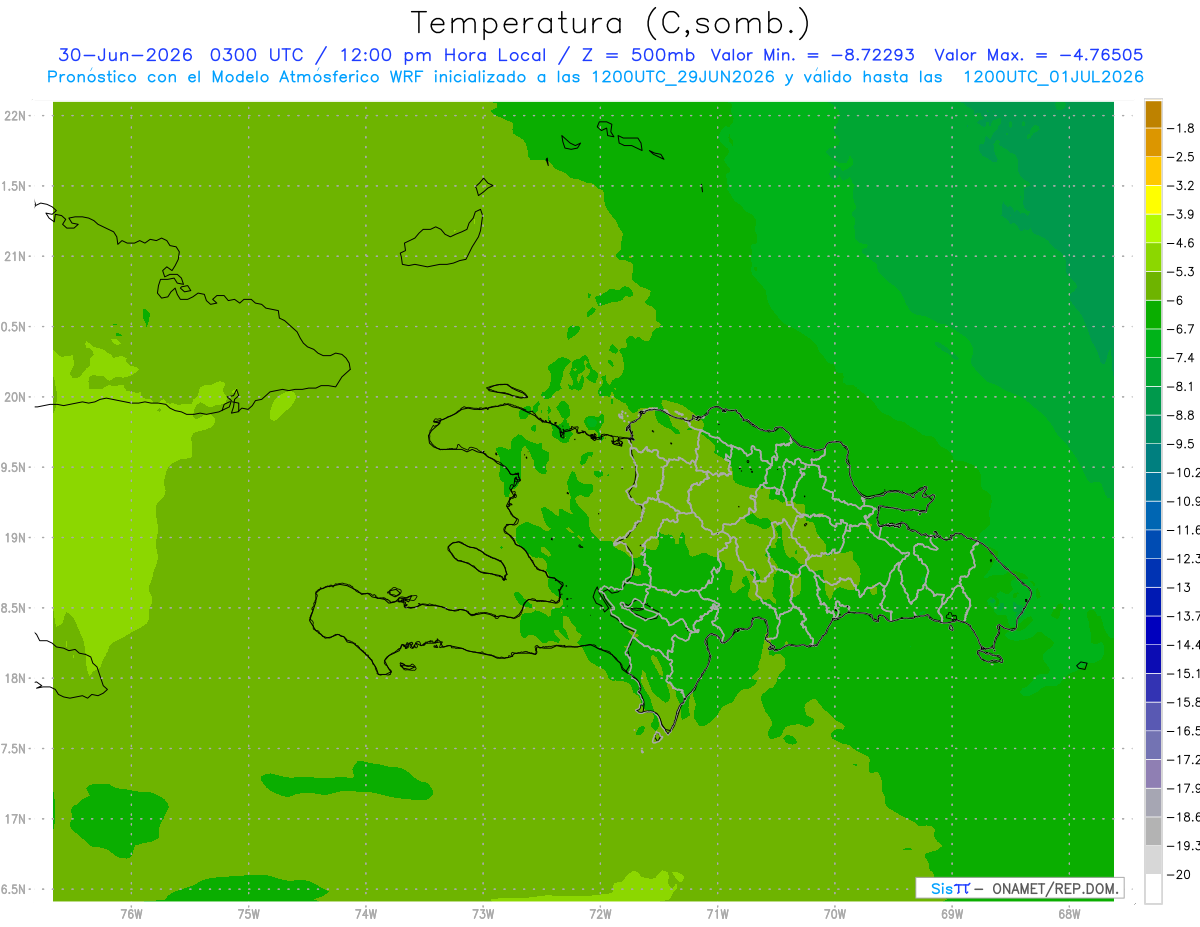Viewport: 1200px width, 927px height.
Task: Click the "-20" colorbar value
Action: 1178,875
